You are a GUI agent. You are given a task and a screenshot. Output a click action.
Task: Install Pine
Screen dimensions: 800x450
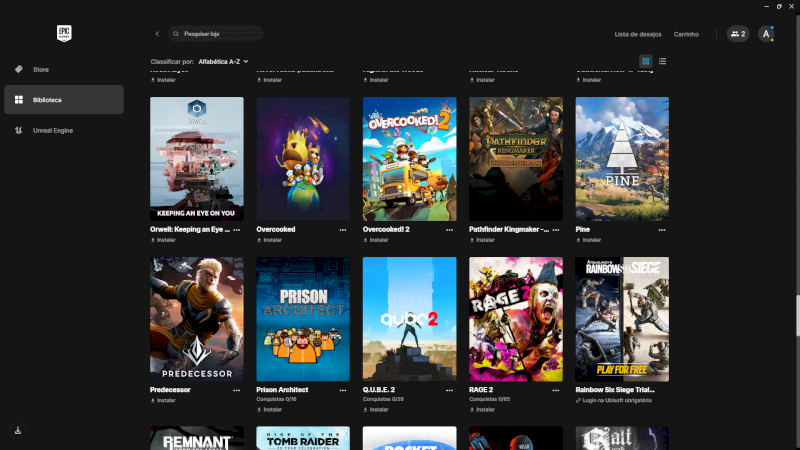pos(589,240)
